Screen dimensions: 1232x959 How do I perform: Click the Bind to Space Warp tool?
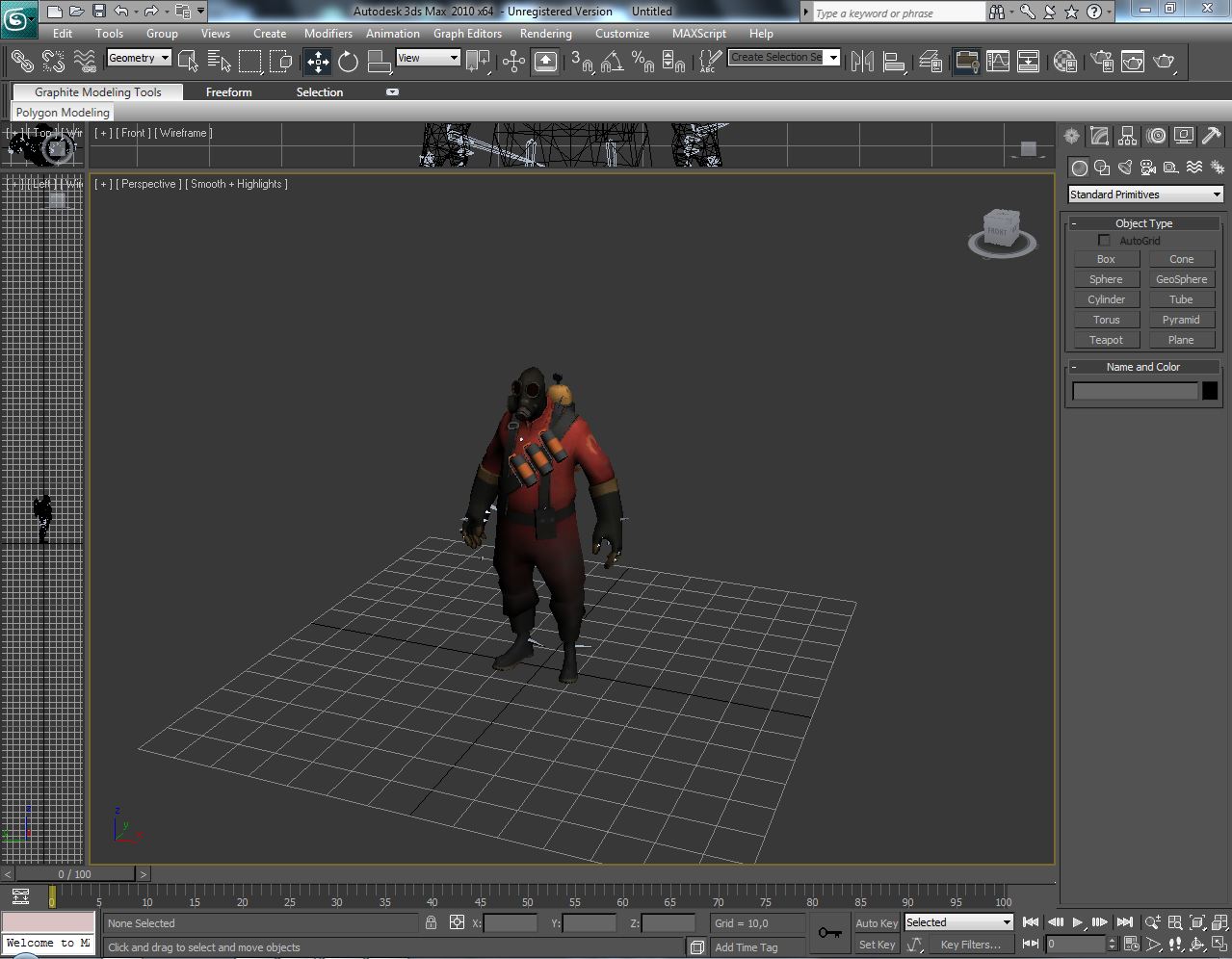(85, 62)
